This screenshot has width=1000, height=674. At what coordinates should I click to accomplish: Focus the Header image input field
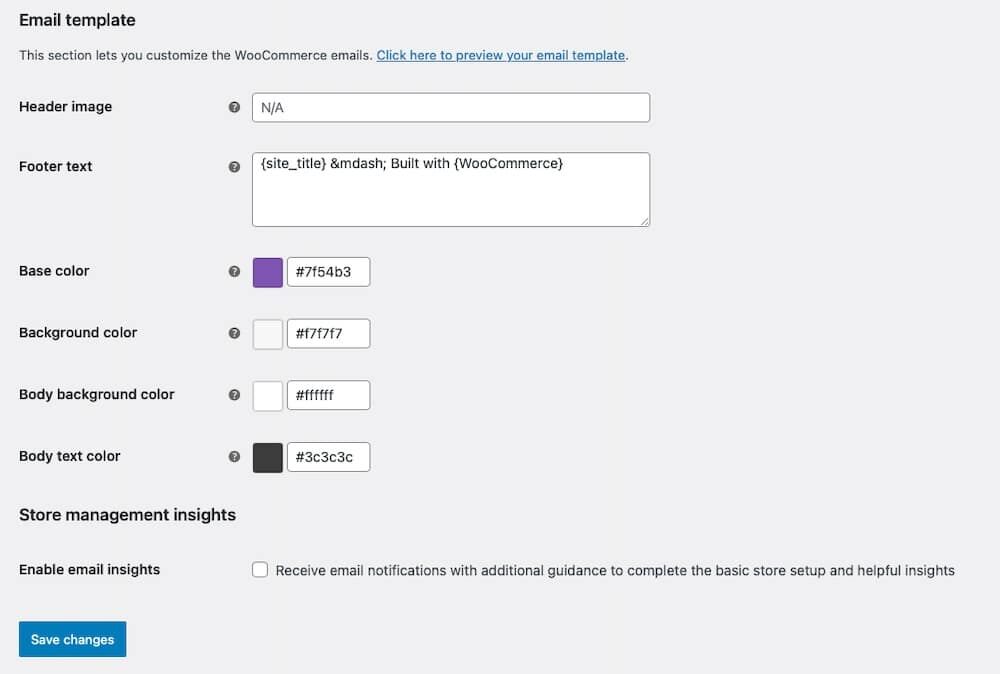(x=450, y=108)
